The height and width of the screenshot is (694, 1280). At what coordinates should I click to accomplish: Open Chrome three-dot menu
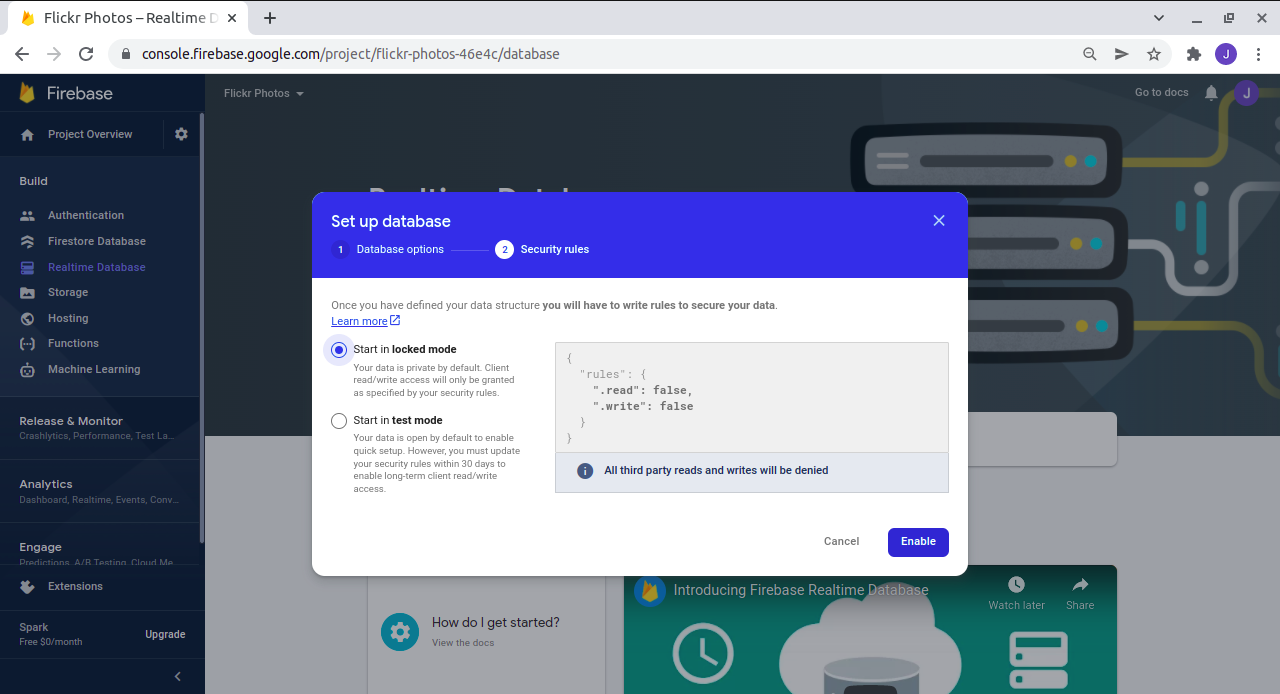coord(1258,54)
